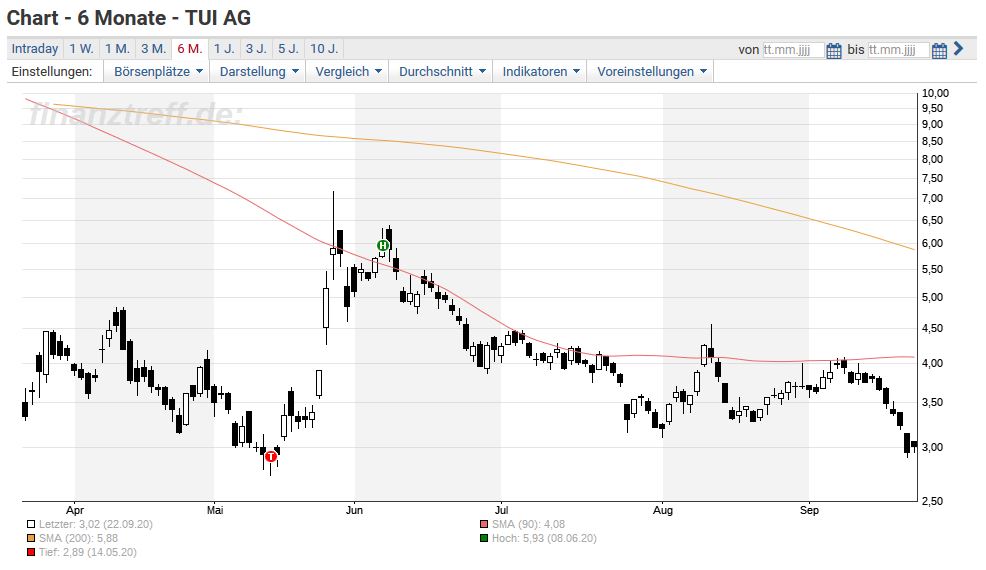The width and height of the screenshot is (986, 570).
Task: Click the green Hoch legend swatch
Action: [x=484, y=538]
